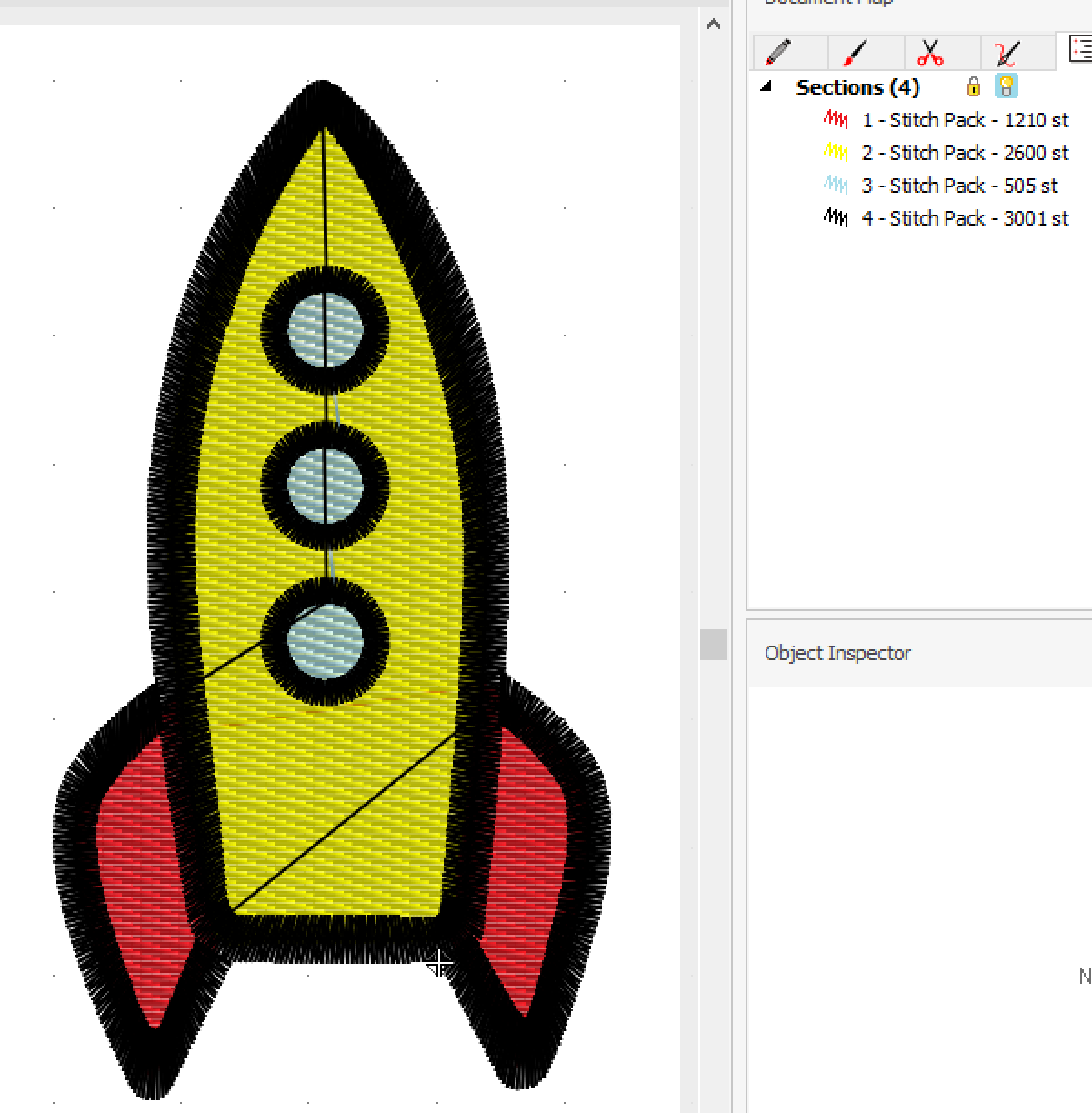Toggle the Sections lightbulb visibility
The height and width of the screenshot is (1113, 1092).
[x=1006, y=87]
